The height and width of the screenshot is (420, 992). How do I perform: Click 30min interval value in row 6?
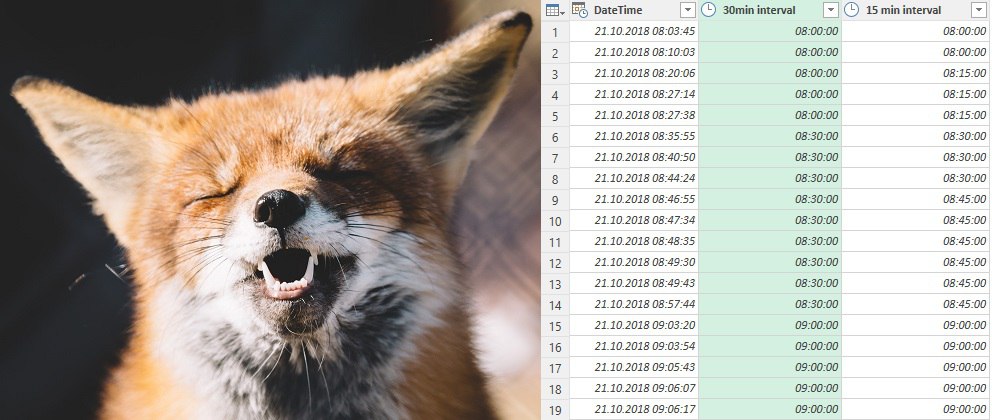pyautogui.click(x=770, y=136)
